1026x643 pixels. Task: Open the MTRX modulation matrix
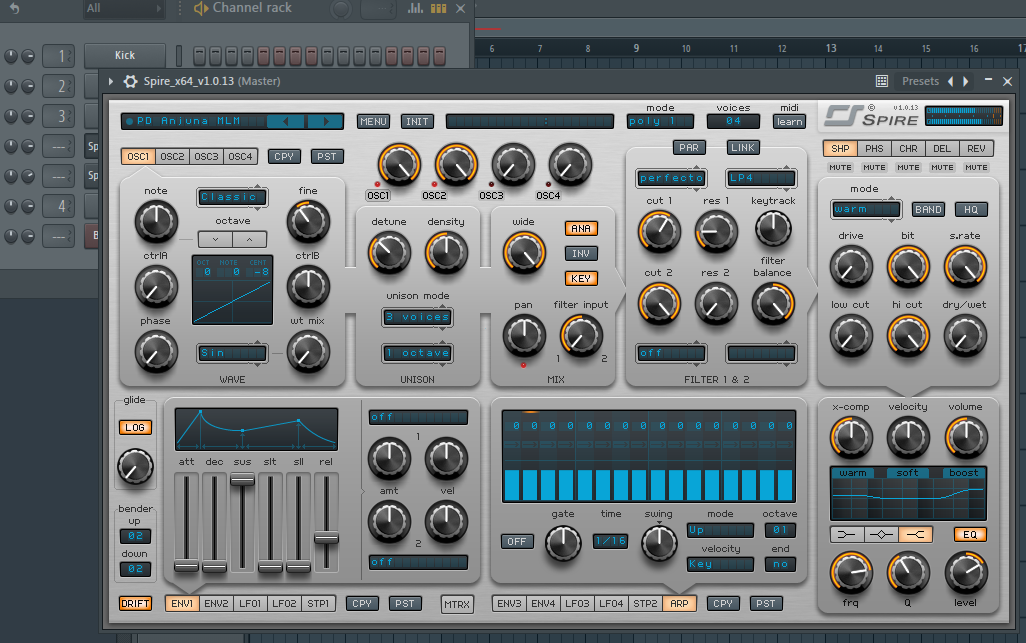457,604
